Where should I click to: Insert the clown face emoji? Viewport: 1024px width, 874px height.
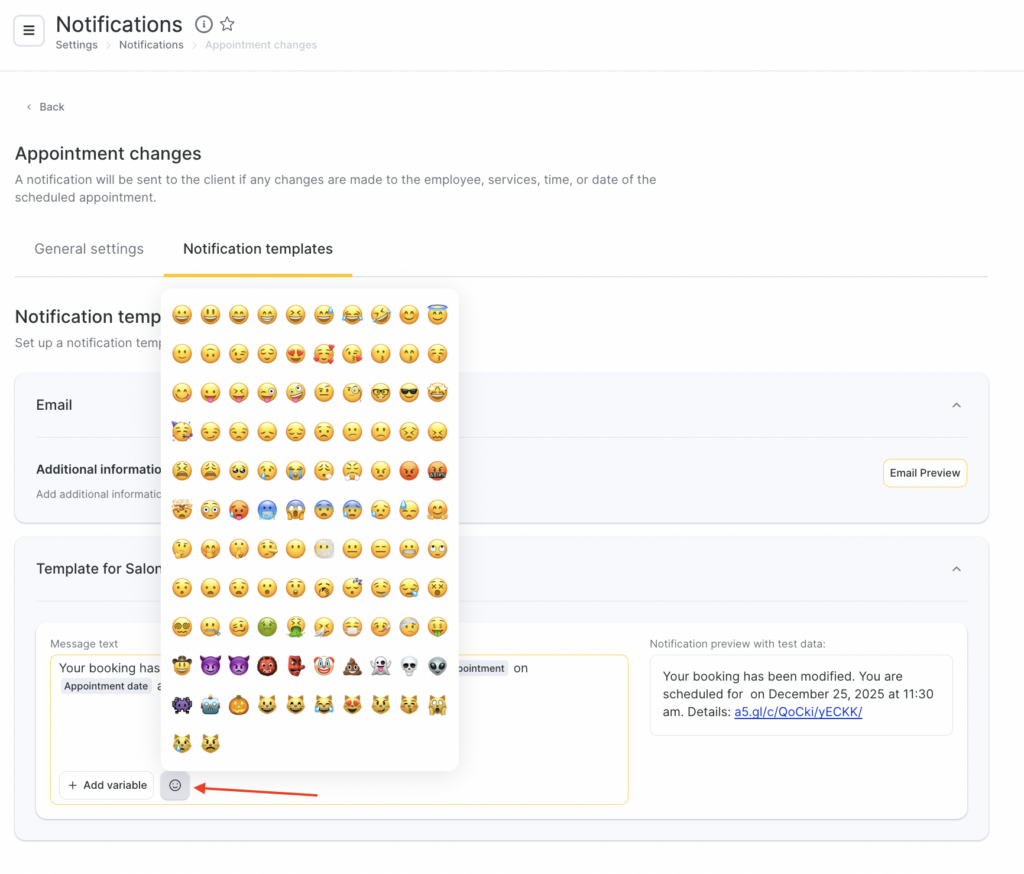[x=324, y=666]
